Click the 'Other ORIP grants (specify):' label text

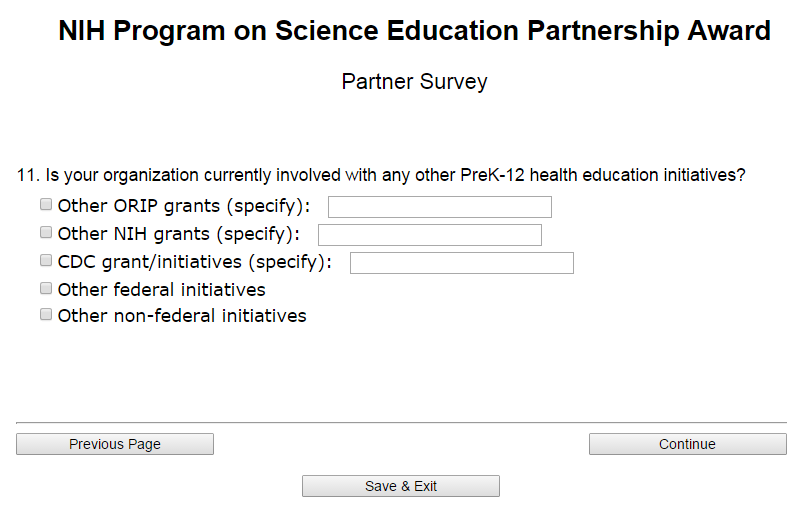click(185, 207)
